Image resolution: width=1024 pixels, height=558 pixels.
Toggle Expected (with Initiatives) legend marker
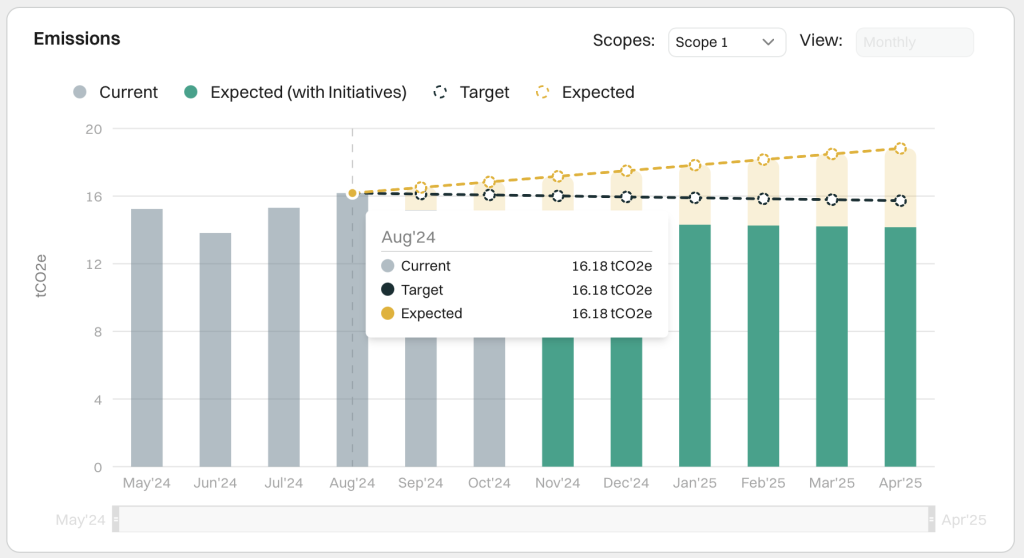[x=191, y=92]
